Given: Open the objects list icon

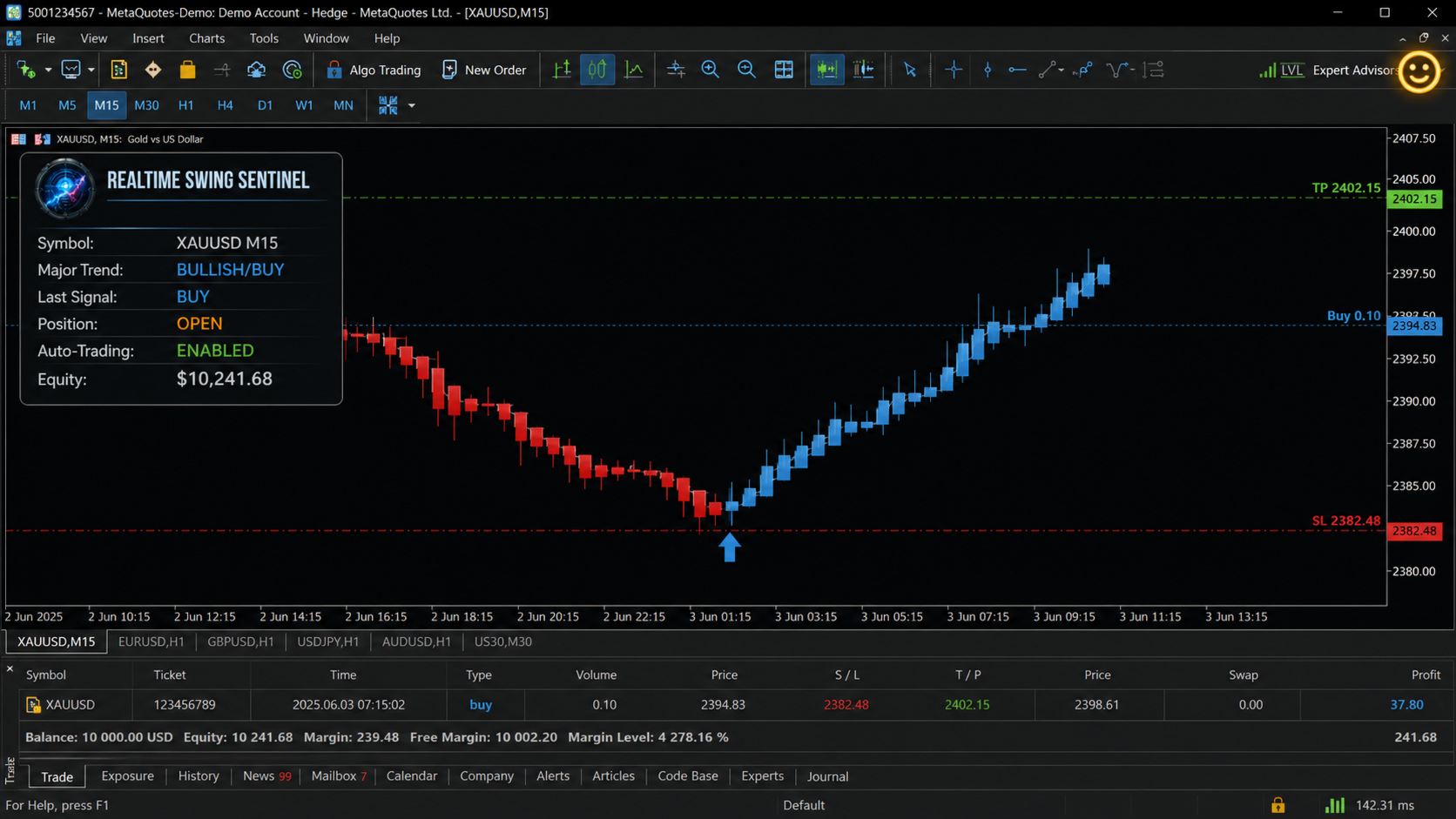Looking at the screenshot, I should (1154, 70).
